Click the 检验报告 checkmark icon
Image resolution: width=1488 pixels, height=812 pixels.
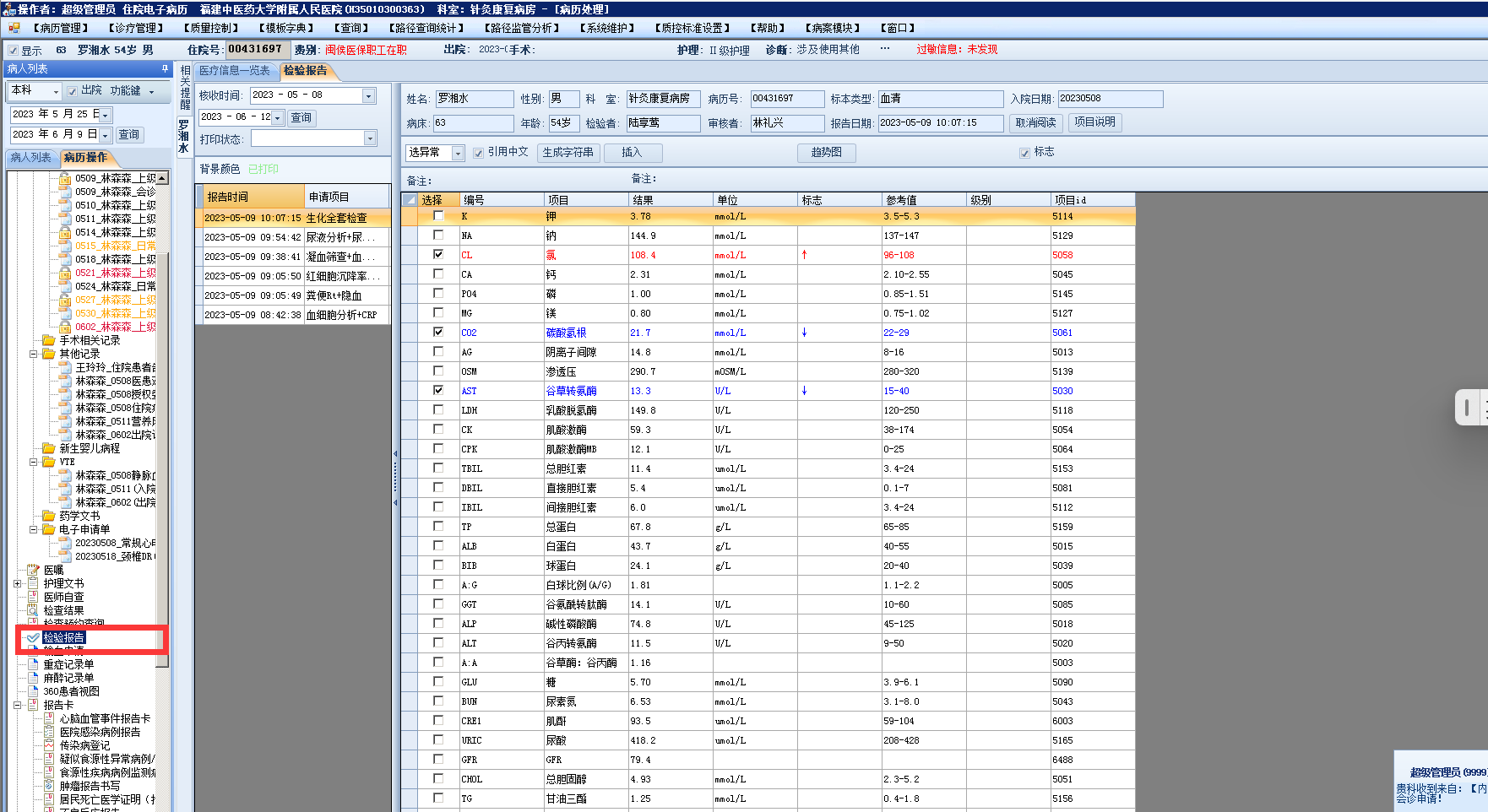[x=34, y=637]
